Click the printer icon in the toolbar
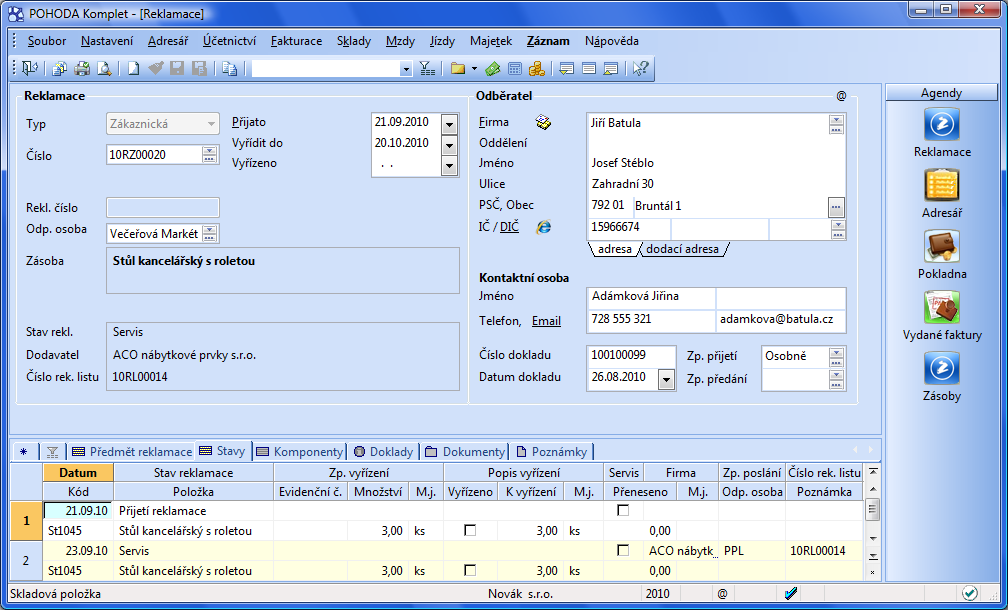The height and width of the screenshot is (610, 1008). [82, 69]
